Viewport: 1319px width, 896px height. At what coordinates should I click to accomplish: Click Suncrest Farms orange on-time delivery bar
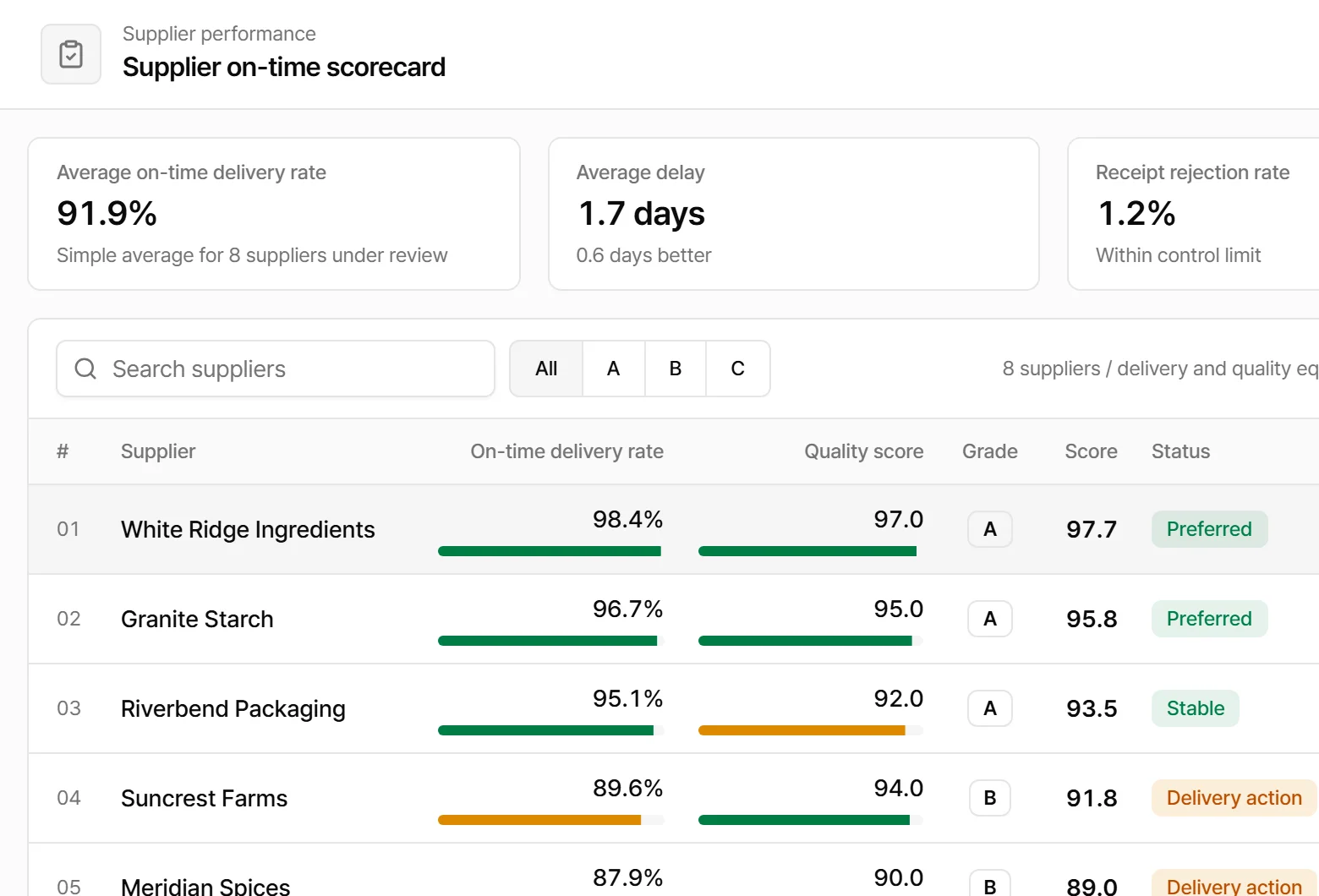pos(539,820)
